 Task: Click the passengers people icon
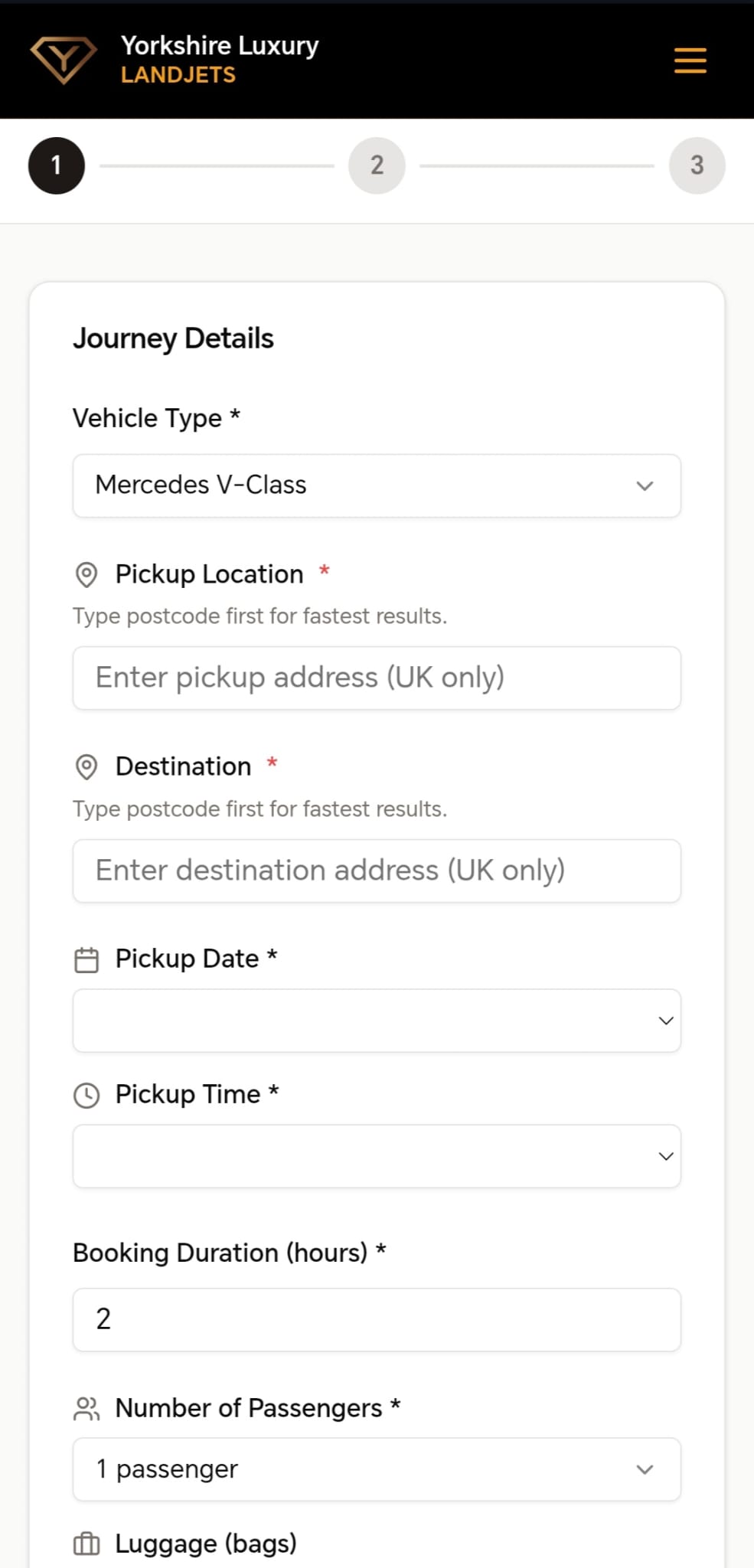pos(86,1408)
